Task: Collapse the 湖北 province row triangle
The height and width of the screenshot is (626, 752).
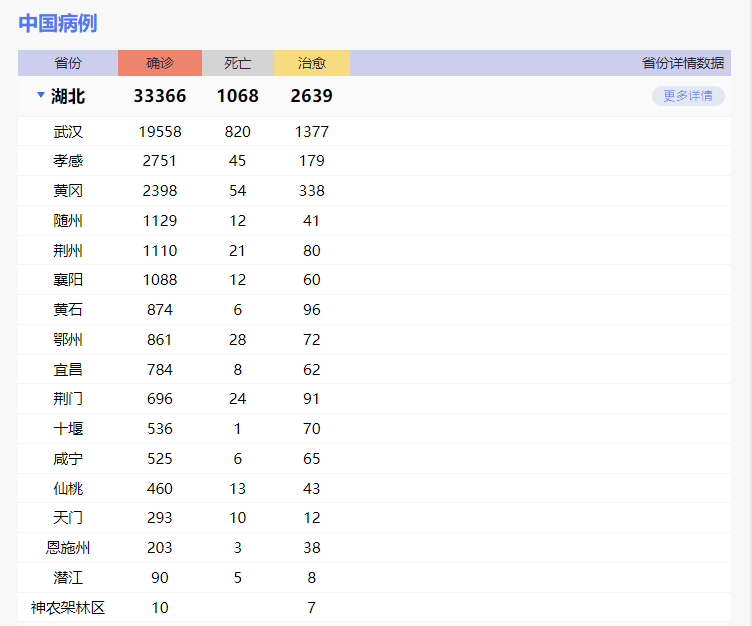Action: tap(41, 96)
